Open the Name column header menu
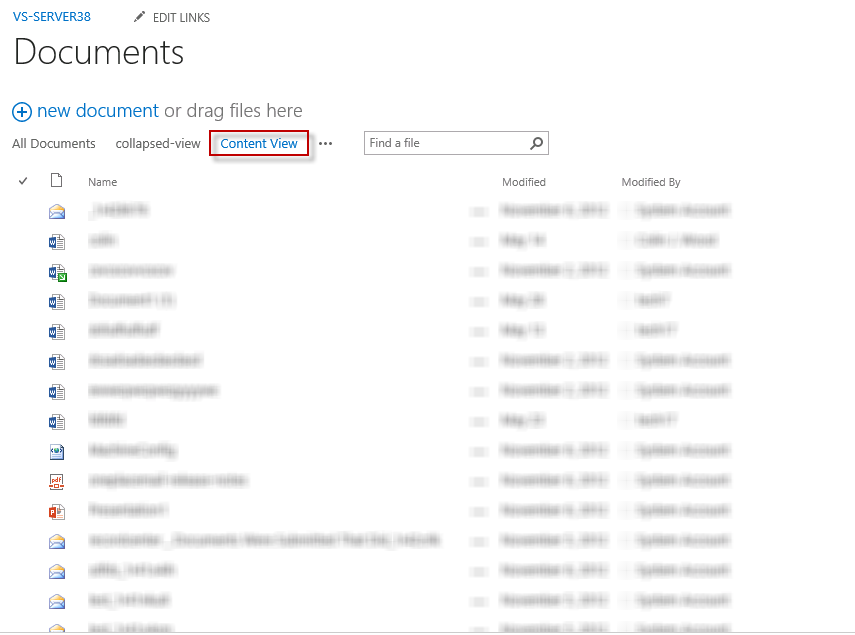 pyautogui.click(x=102, y=182)
